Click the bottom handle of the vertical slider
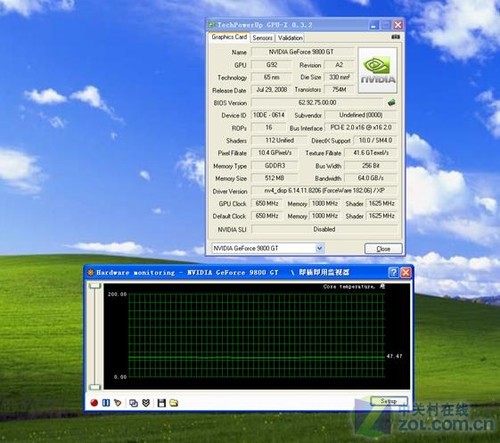500x443 pixels. tap(95, 387)
